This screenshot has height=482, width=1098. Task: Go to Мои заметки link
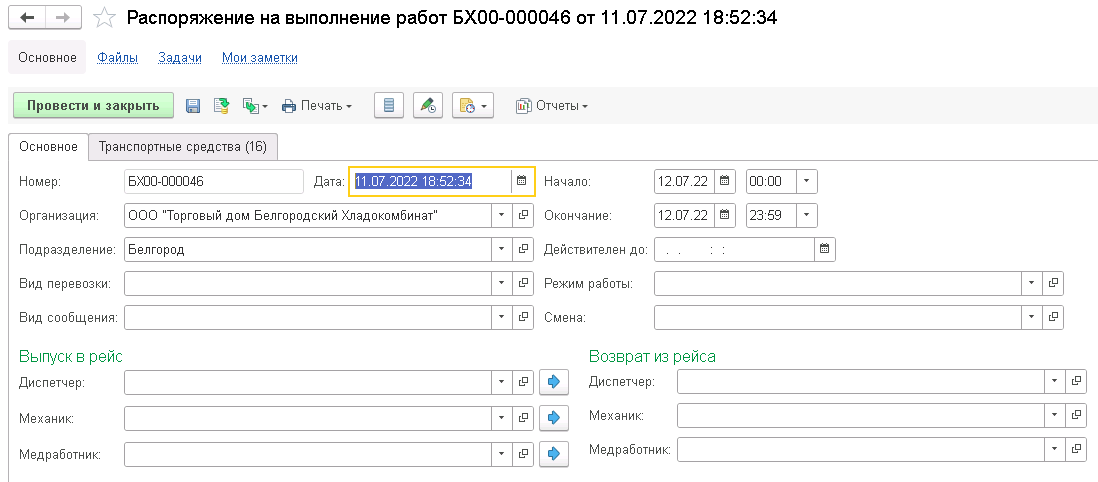[x=260, y=58]
